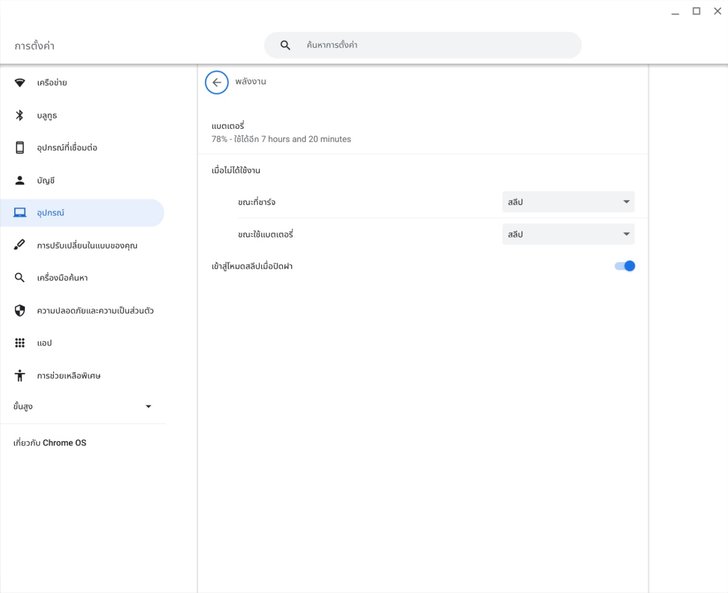The image size is (728, 593).
Task: Open บัญชี accounts section
Action: pyautogui.click(x=82, y=180)
